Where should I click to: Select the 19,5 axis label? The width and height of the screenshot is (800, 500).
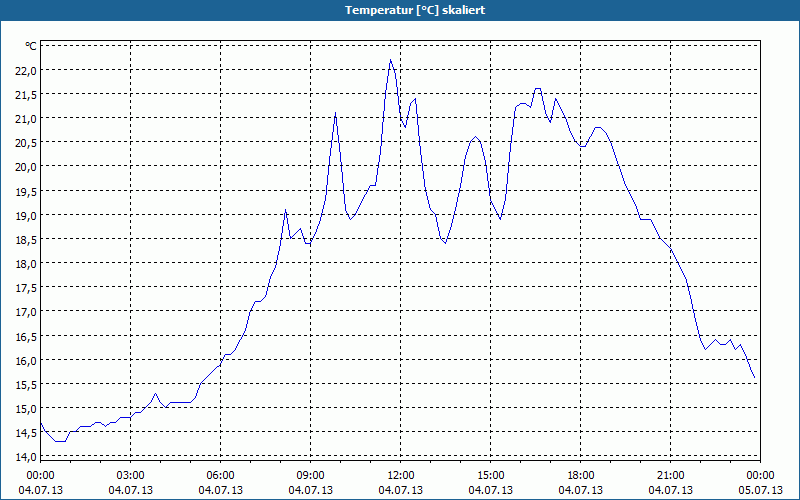[26, 191]
